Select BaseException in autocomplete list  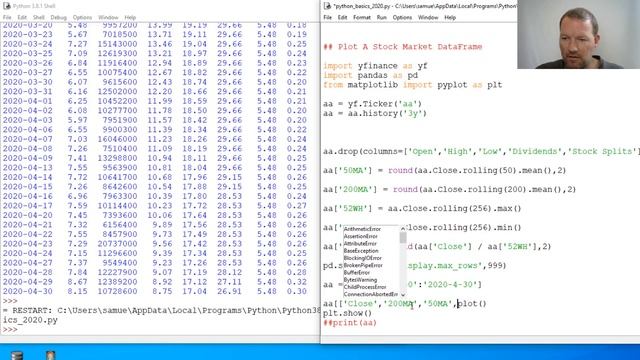tap(361, 251)
